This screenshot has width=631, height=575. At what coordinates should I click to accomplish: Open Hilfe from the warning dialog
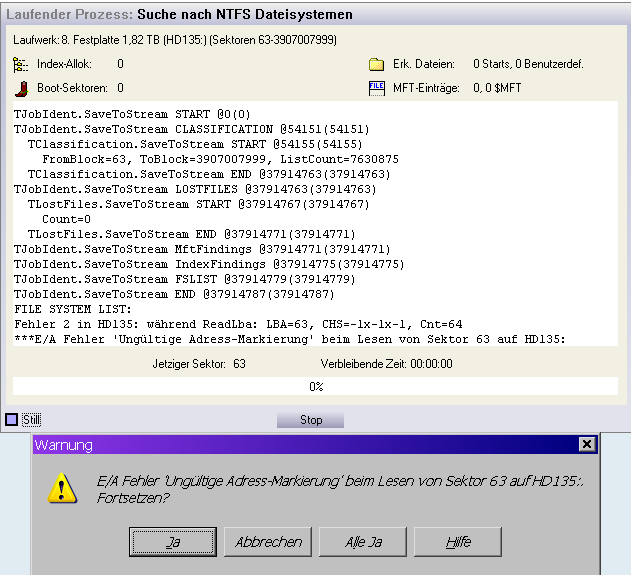458,542
